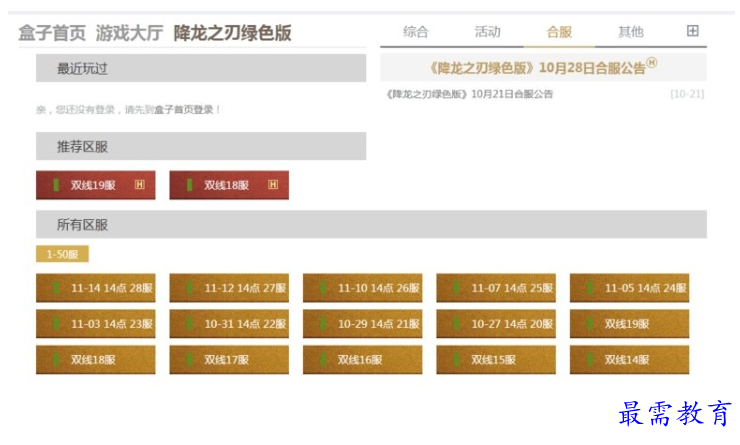Viewport: 740px width, 445px height.
Task: Enter server 10-31 14点 22服
Action: (x=229, y=324)
